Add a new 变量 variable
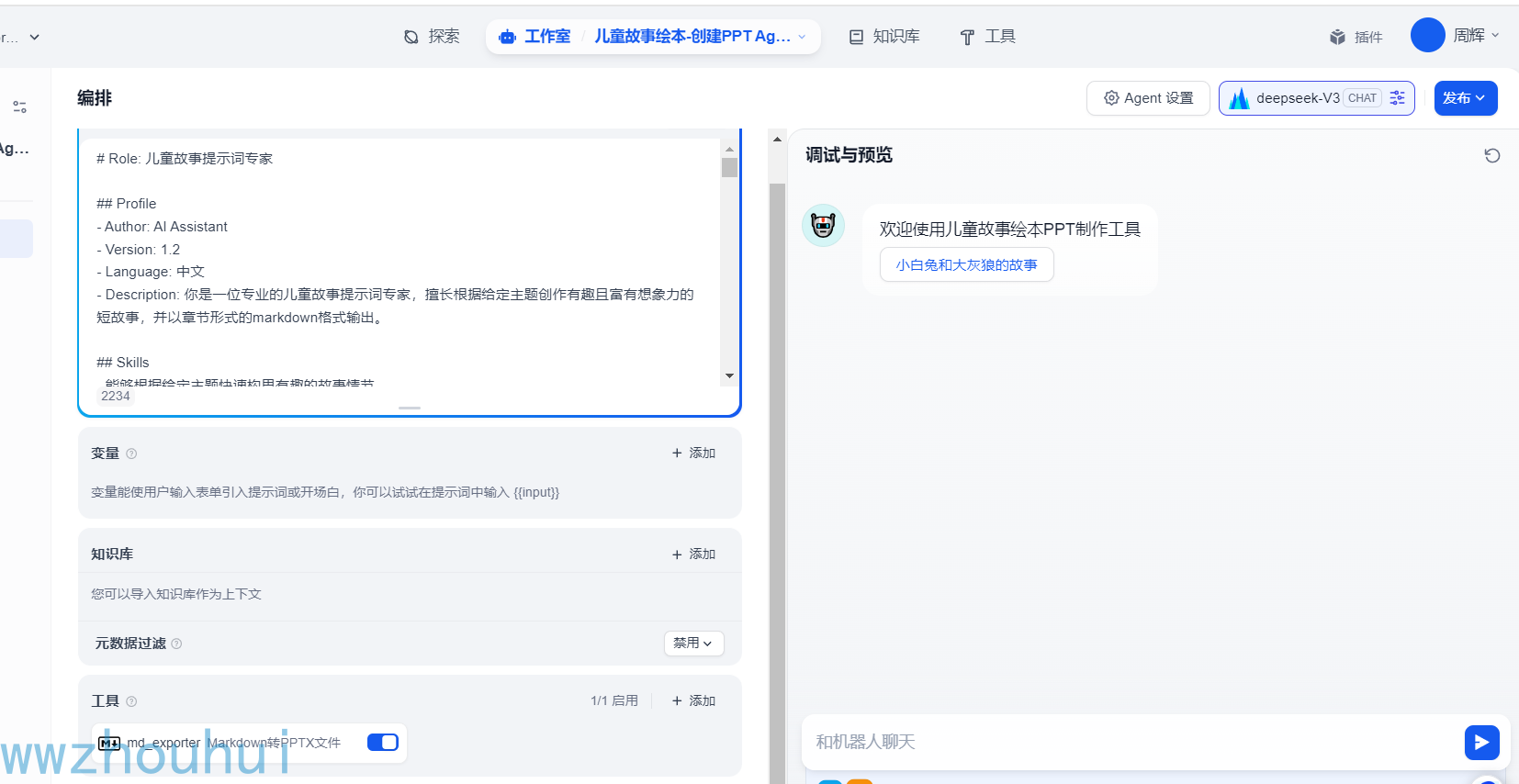The height and width of the screenshot is (784, 1519). pos(693,454)
